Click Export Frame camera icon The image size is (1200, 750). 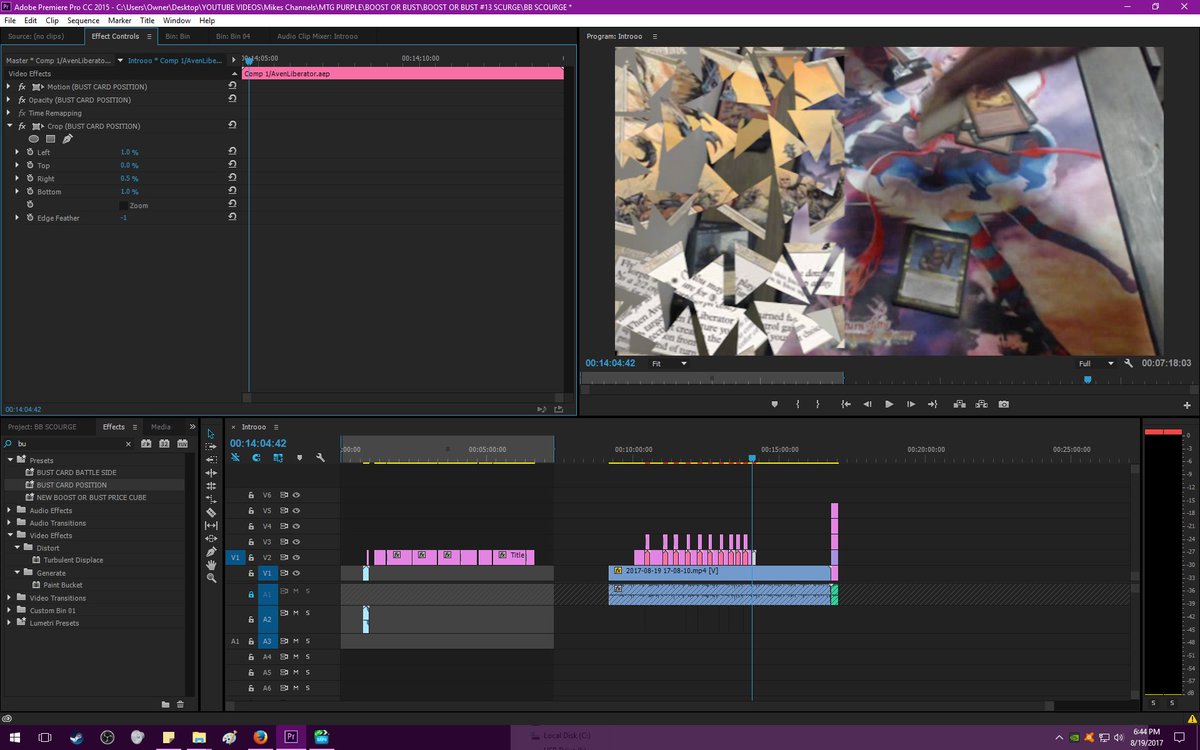[x=1003, y=404]
